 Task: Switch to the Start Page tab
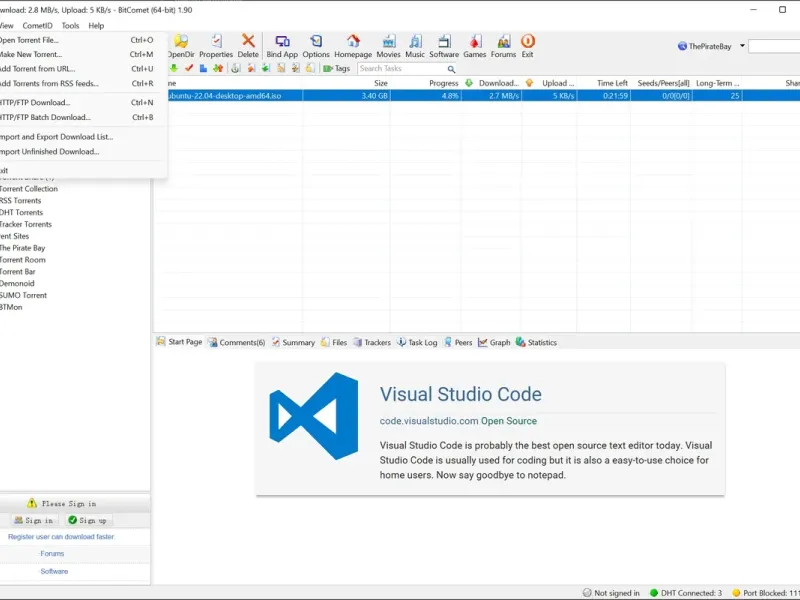(x=180, y=342)
